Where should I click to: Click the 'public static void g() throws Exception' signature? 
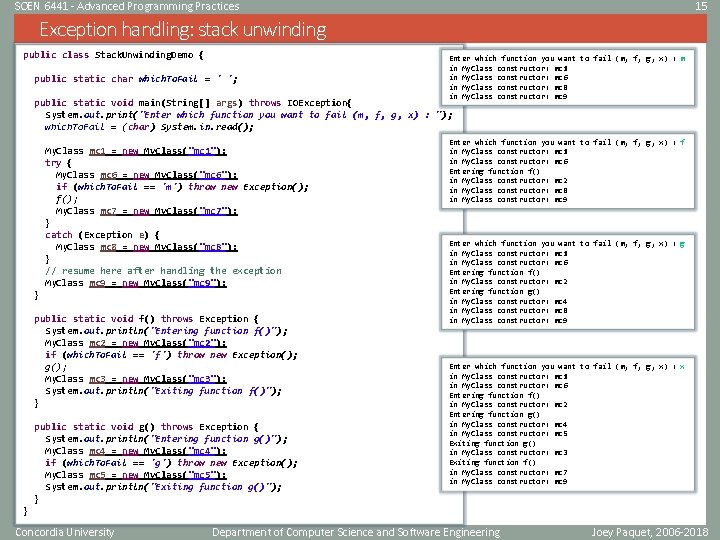click(x=146, y=427)
